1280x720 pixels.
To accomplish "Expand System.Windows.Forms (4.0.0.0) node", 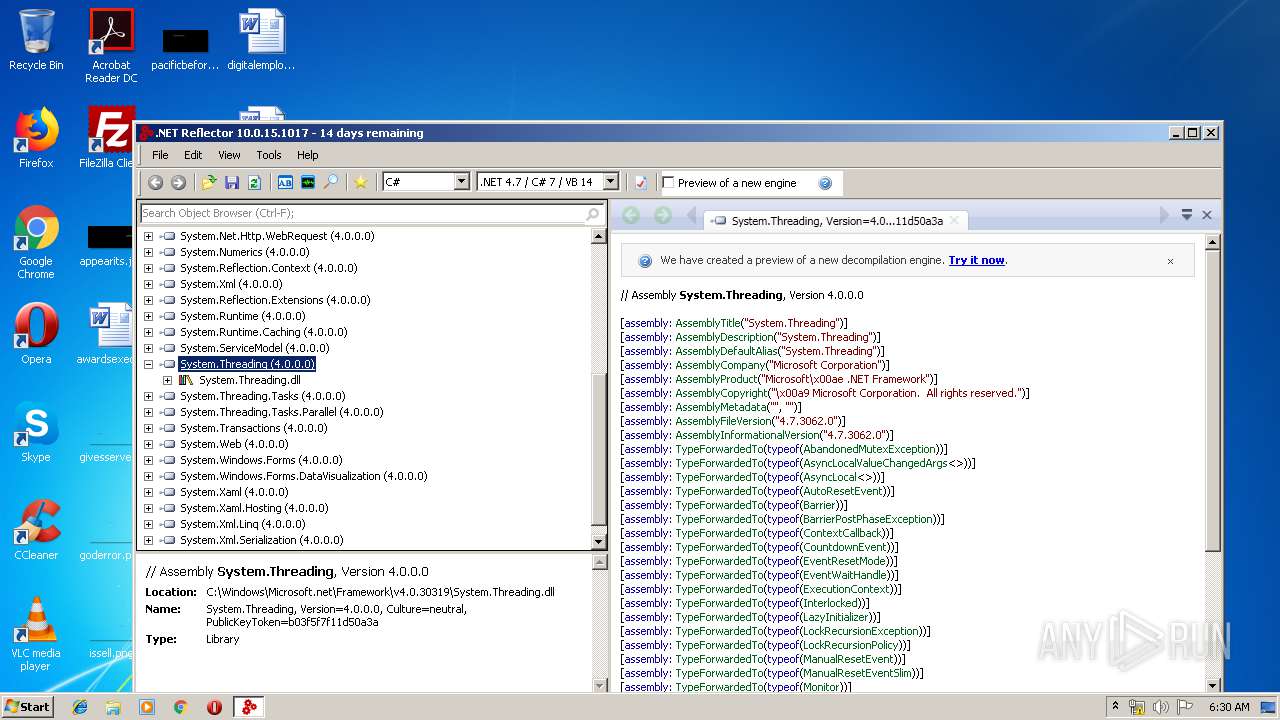I will pos(148,460).
